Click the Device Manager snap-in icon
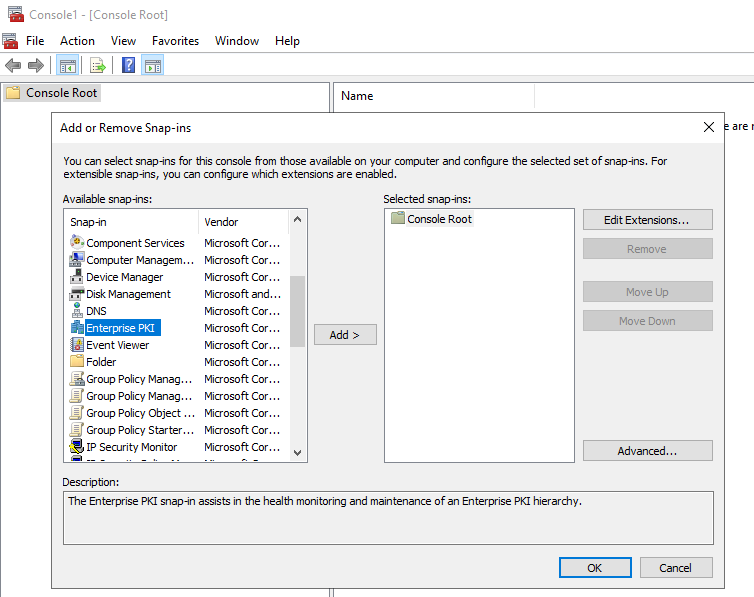This screenshot has width=754, height=597. click(x=78, y=277)
